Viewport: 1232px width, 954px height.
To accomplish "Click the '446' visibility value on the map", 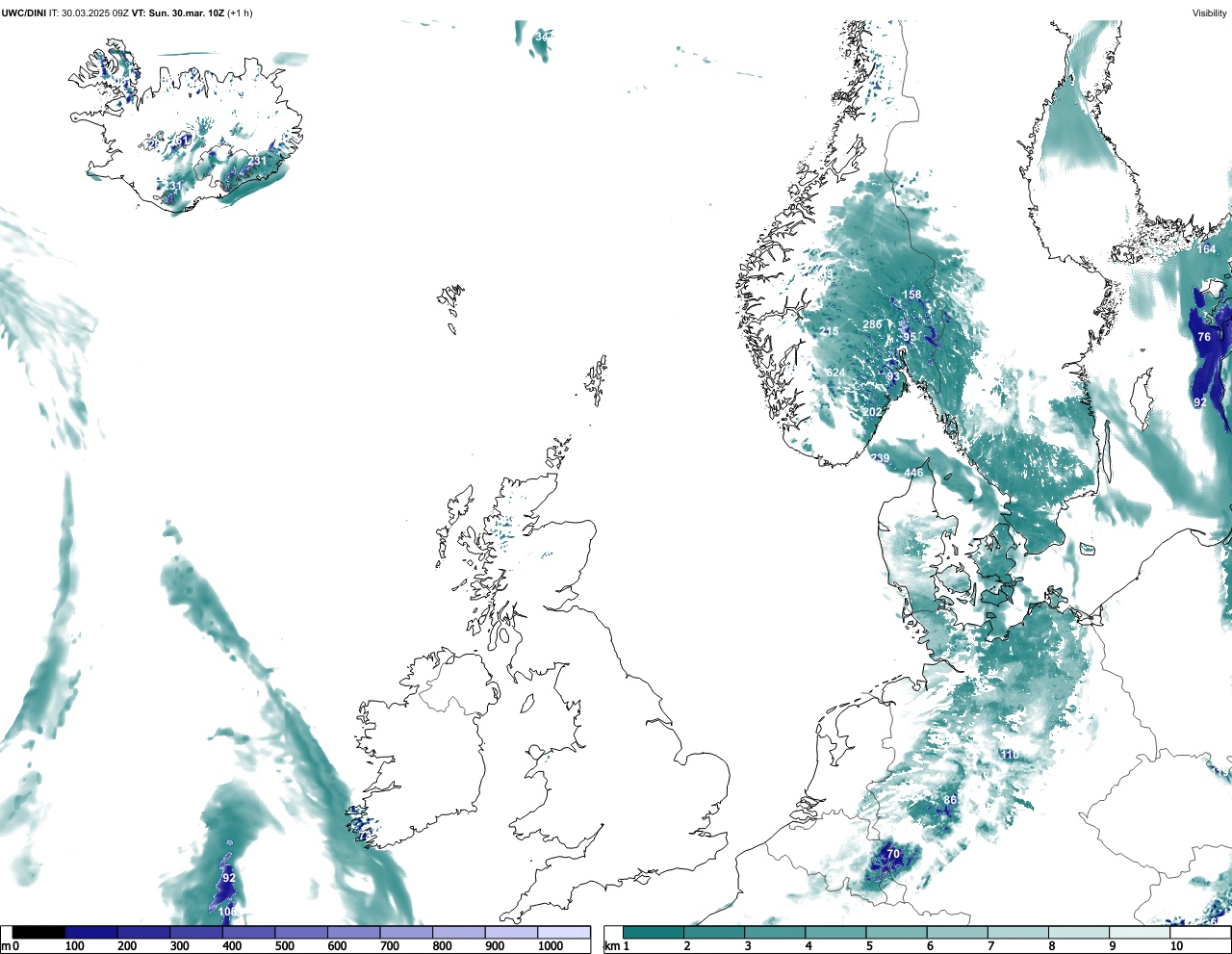I will click(913, 473).
